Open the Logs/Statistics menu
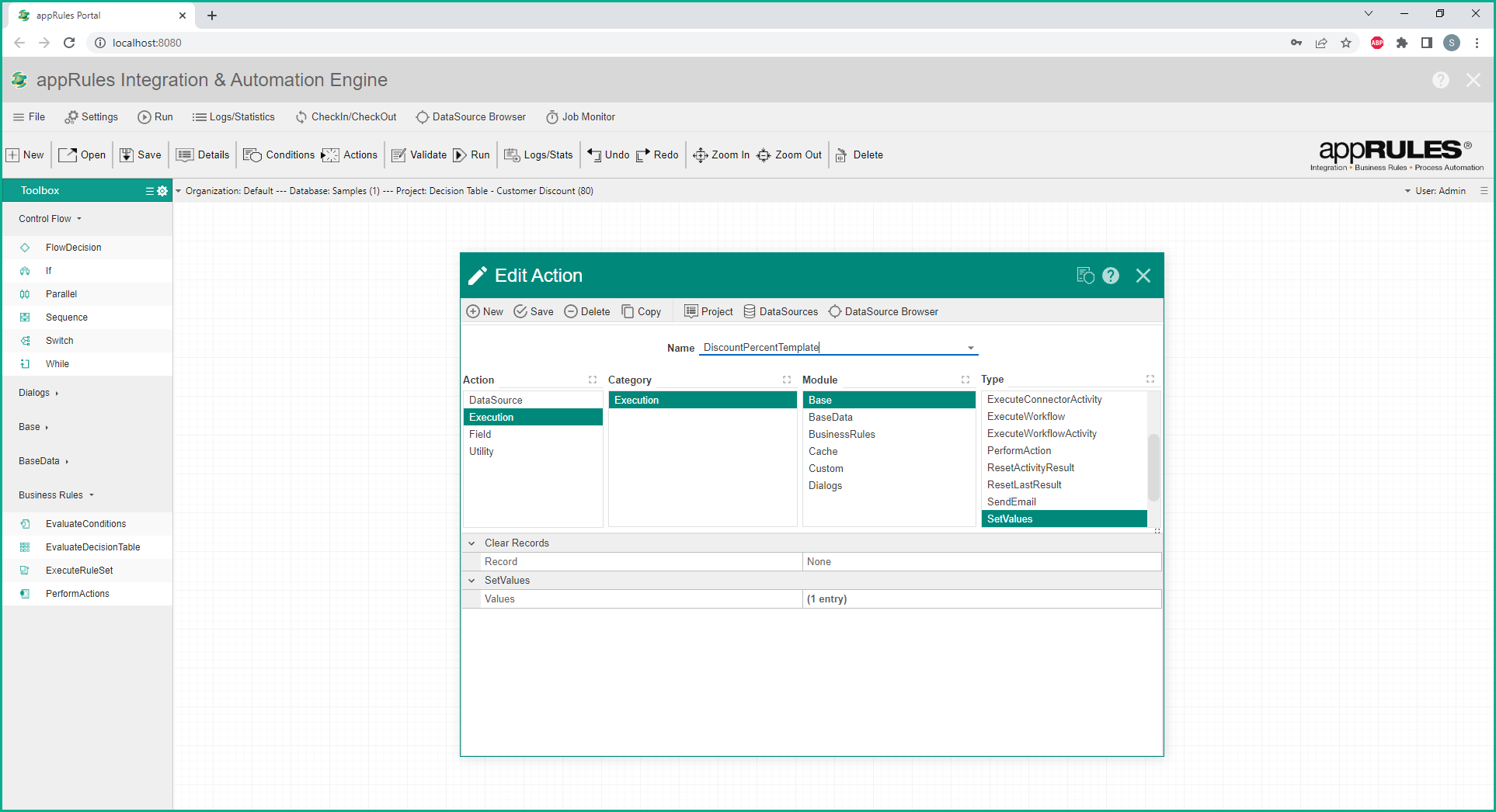Viewport: 1496px width, 812px height. (234, 117)
